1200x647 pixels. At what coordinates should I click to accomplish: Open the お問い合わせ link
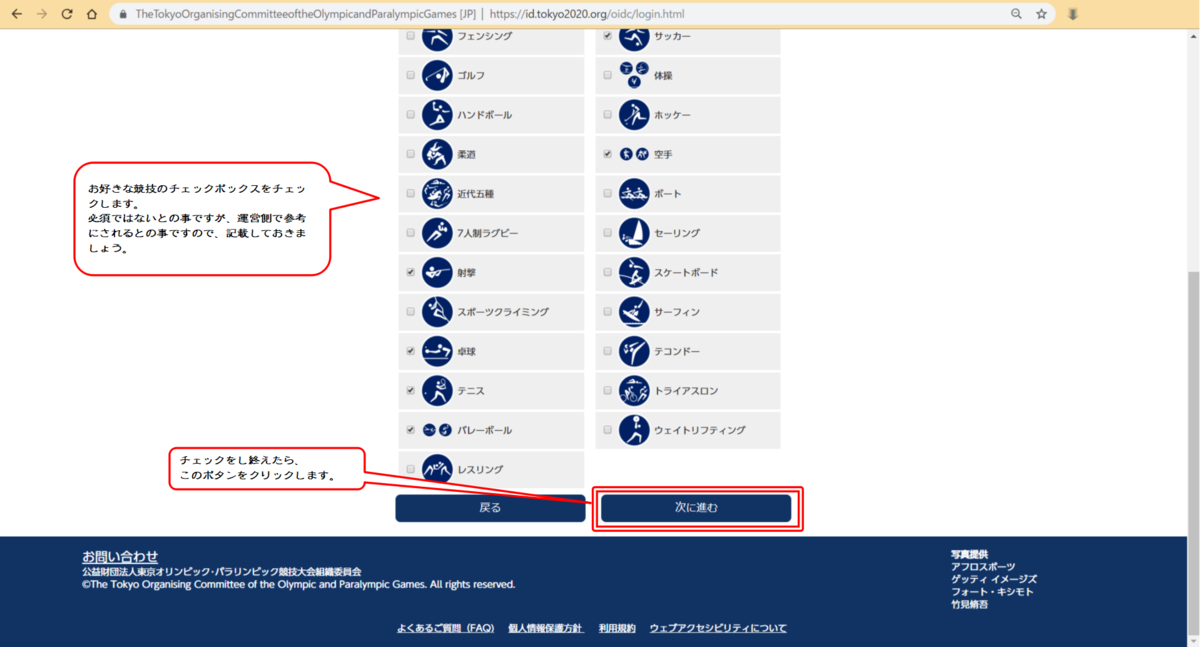(x=120, y=556)
